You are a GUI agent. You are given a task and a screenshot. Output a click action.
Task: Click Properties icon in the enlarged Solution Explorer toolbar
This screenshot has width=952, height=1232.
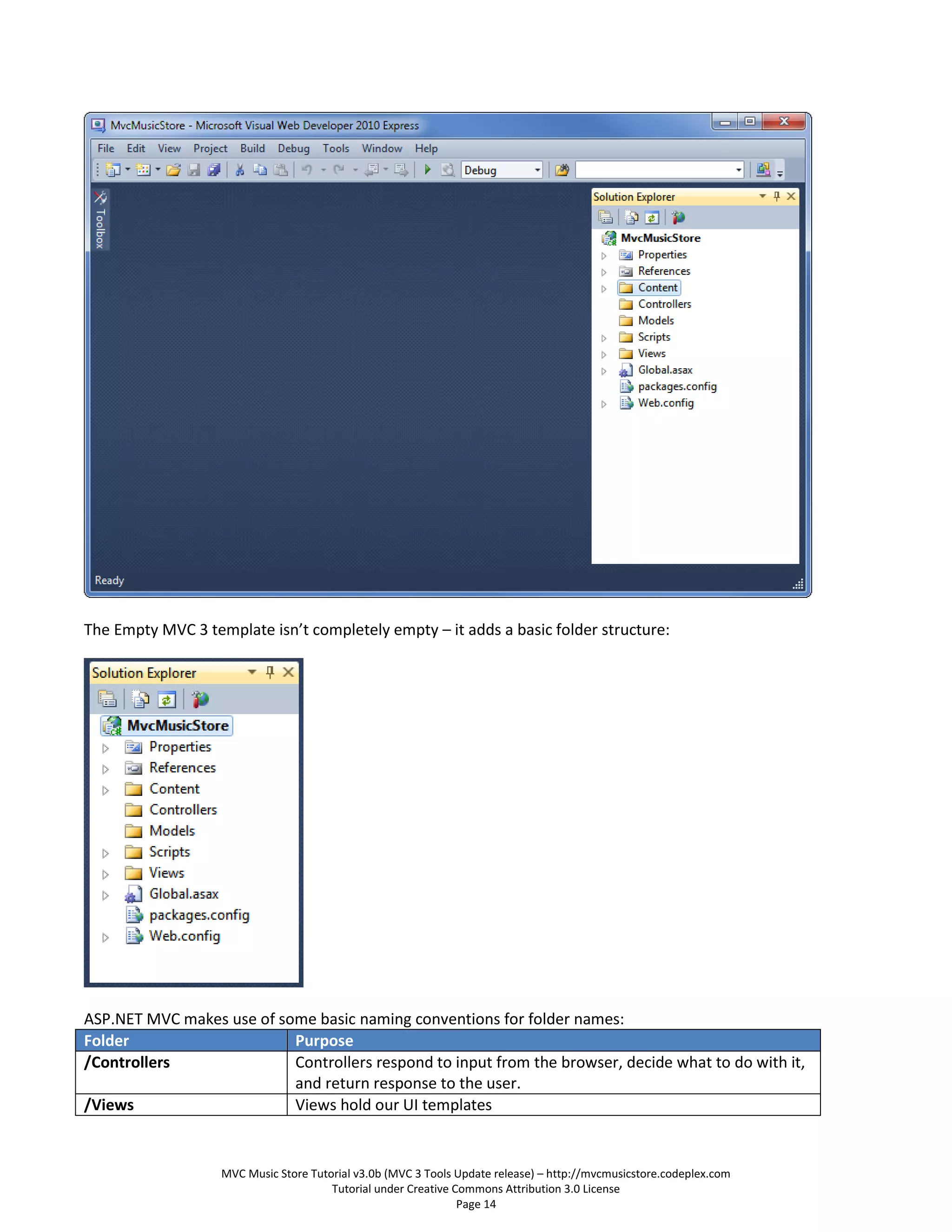[x=107, y=700]
